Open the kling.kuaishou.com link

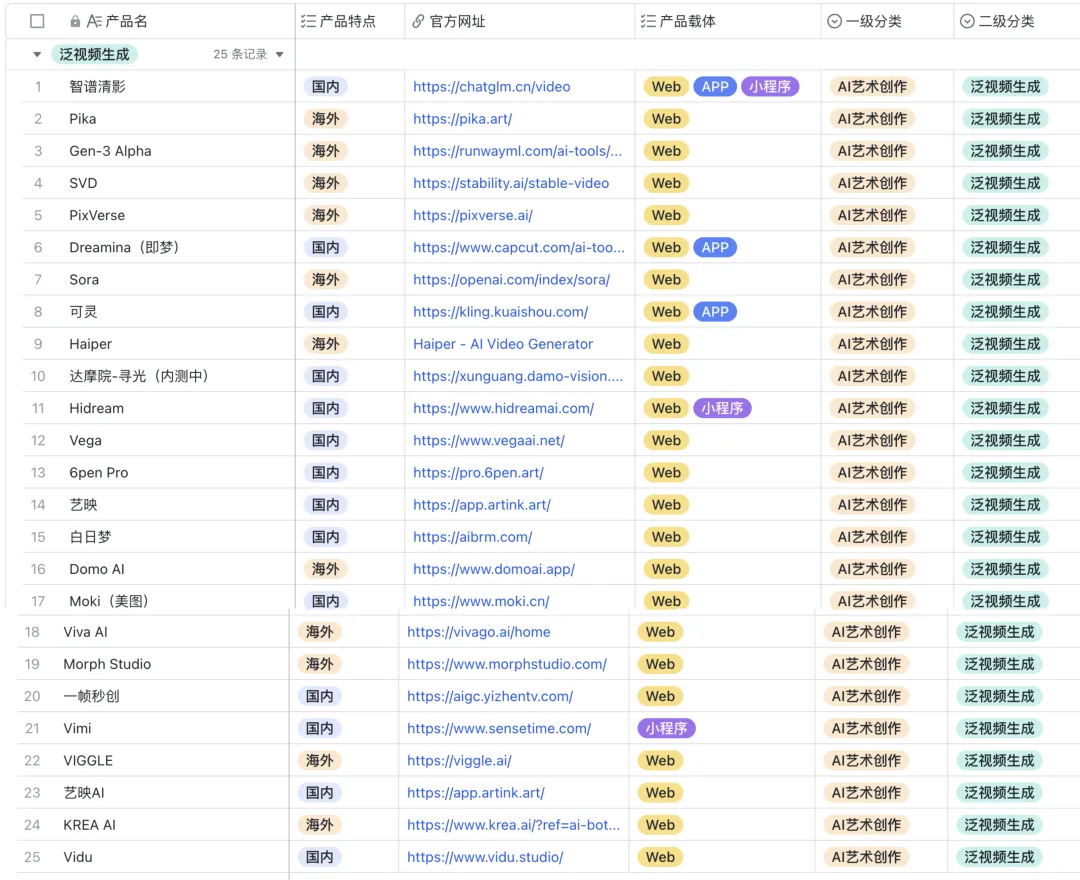(501, 312)
